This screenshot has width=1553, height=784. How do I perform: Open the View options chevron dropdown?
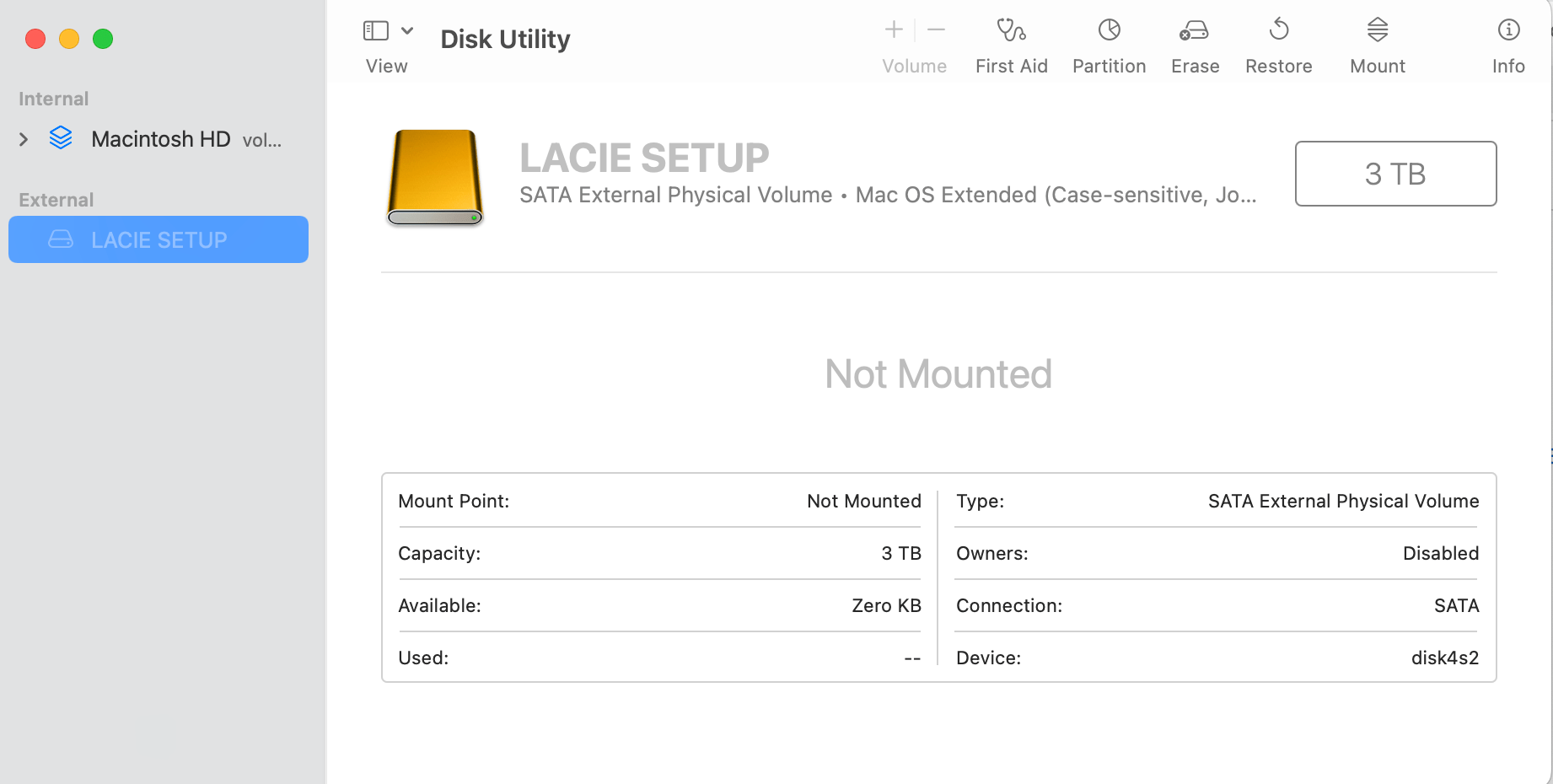pos(407,29)
